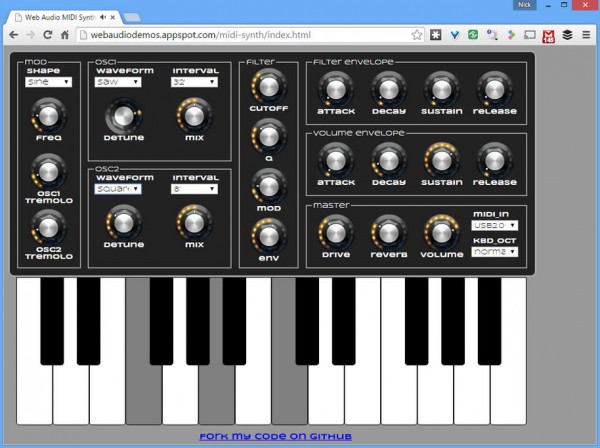Play the last black key on the right

[489, 321]
